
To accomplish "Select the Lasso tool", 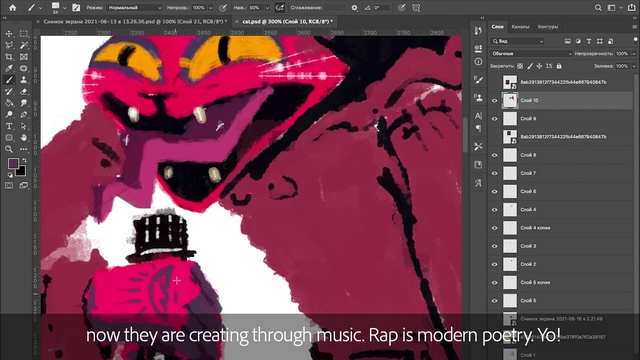I will pyautogui.click(x=9, y=45).
